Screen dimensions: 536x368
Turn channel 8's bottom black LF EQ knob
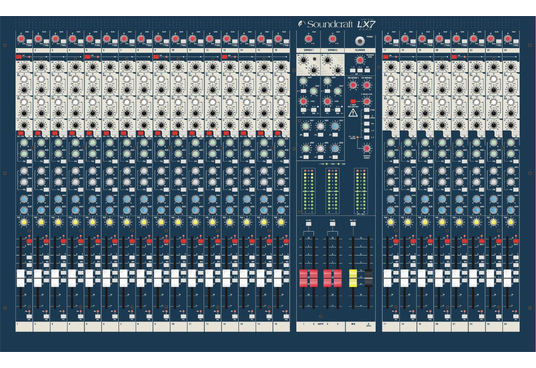coord(144,125)
